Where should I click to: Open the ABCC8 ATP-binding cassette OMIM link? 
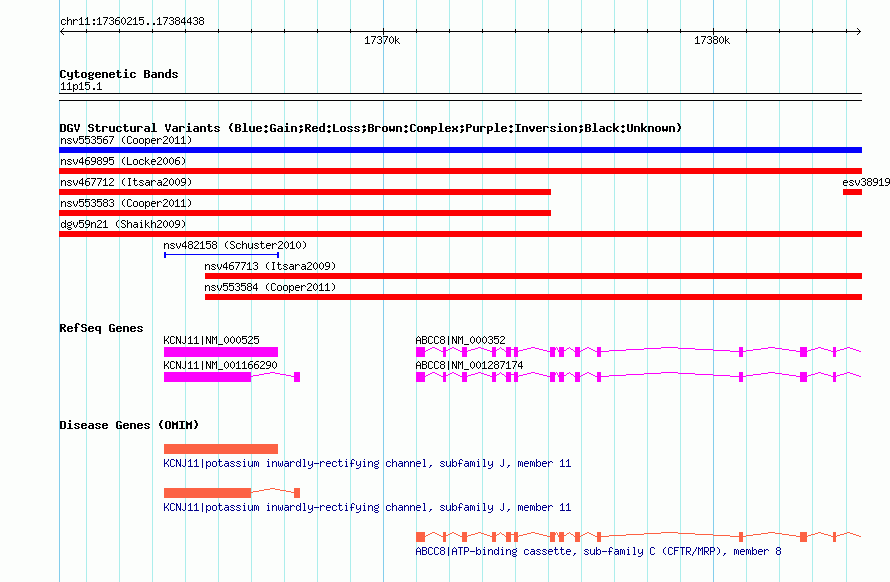point(598,551)
